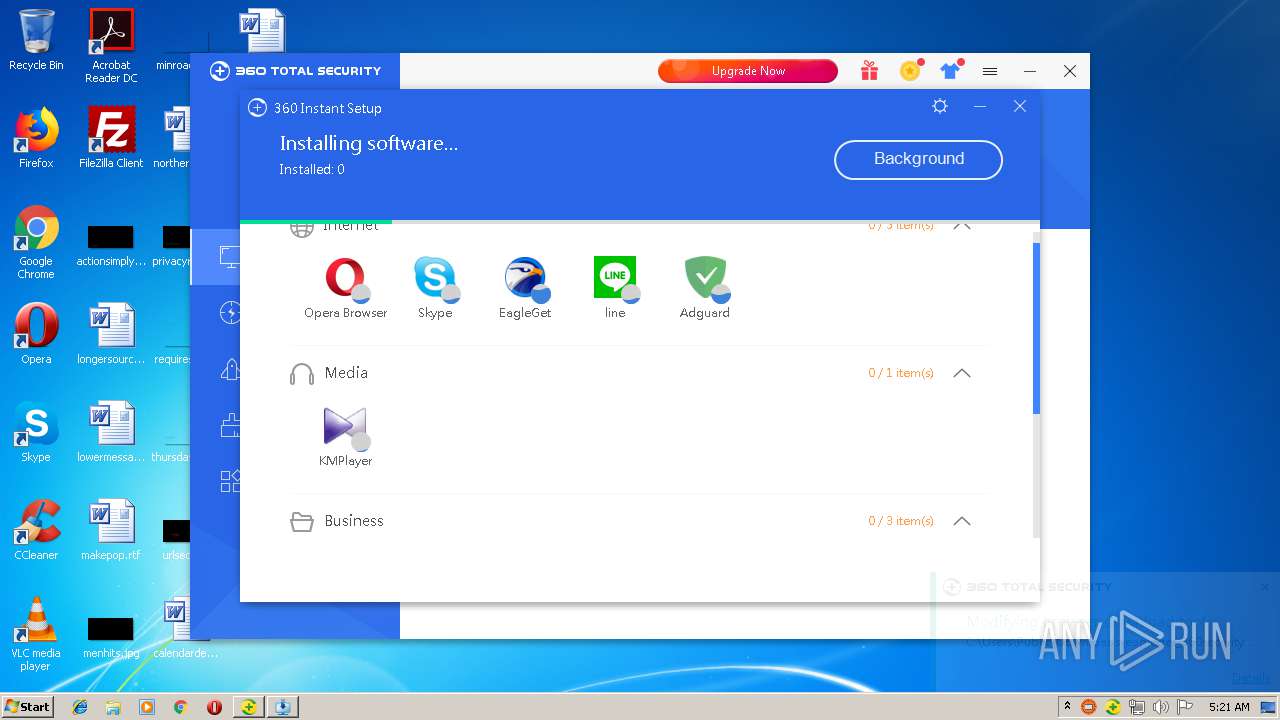Image resolution: width=1280 pixels, height=720 pixels.
Task: Open Windows Explorer from the taskbar
Action: 113,707
